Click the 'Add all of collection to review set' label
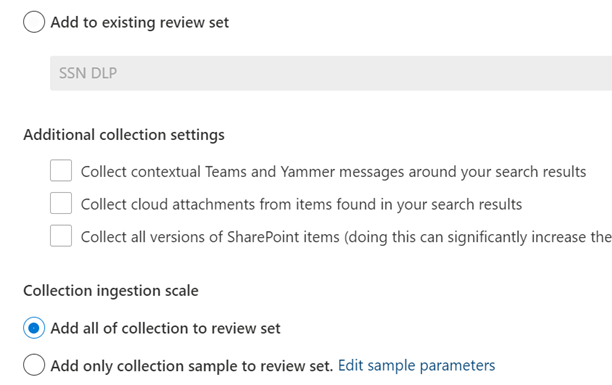The image size is (612, 385). pos(165,328)
